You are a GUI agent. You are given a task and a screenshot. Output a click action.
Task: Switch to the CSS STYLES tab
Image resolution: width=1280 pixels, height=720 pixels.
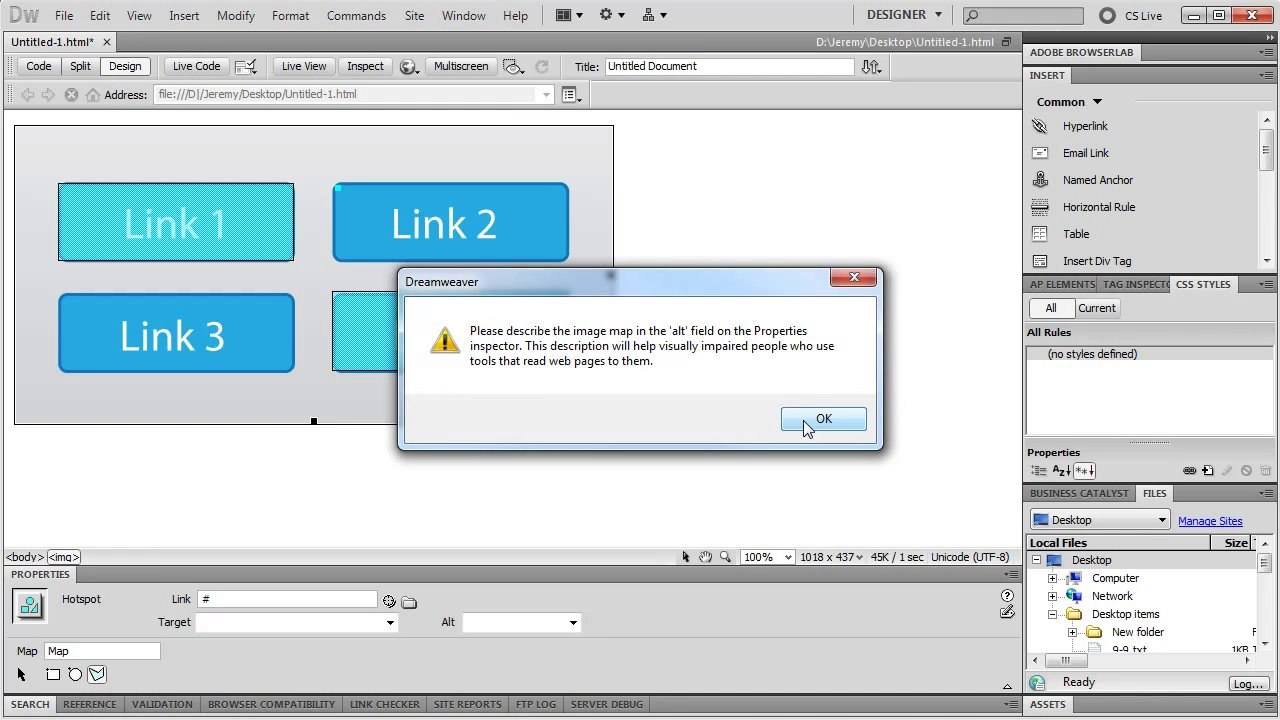1203,284
